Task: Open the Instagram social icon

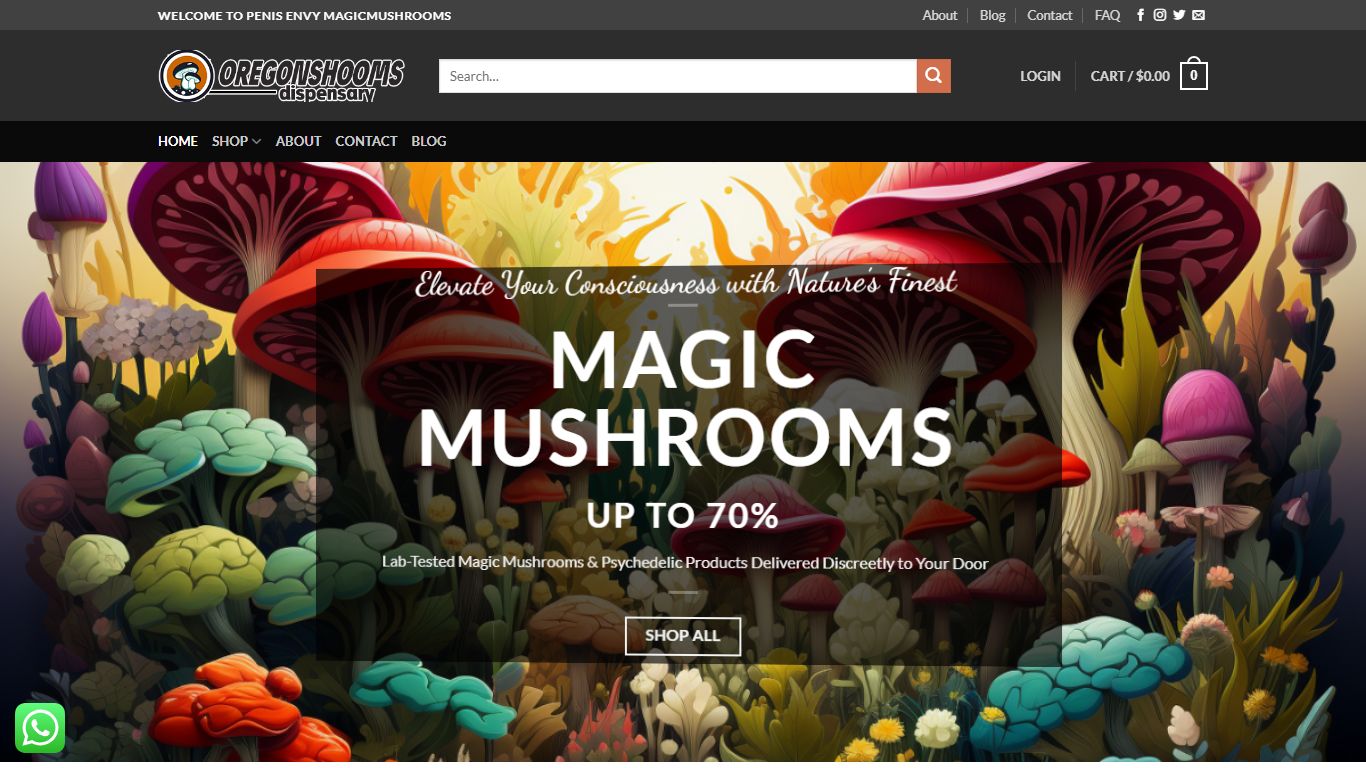Action: (x=1159, y=15)
